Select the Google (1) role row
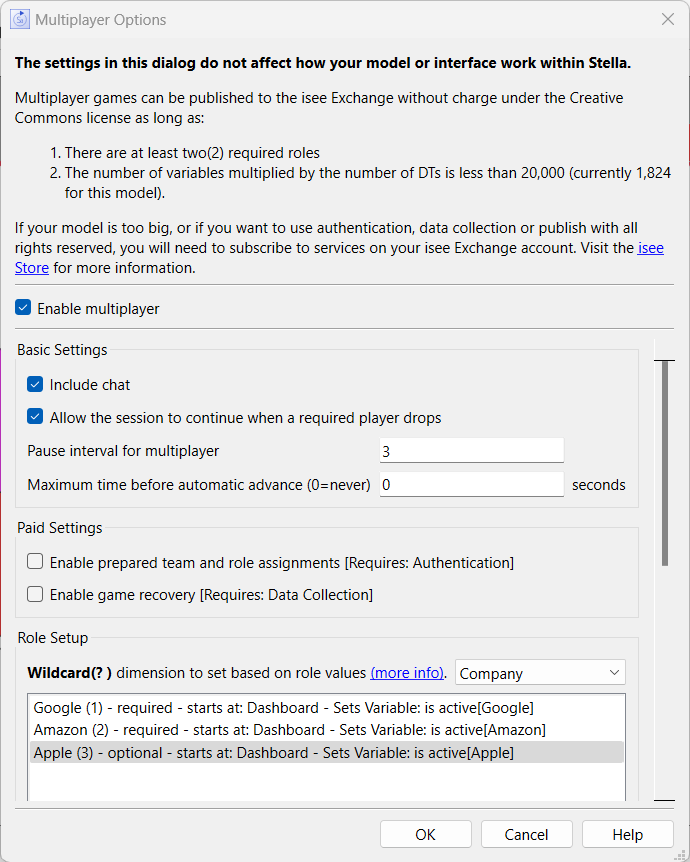Image resolution: width=690 pixels, height=862 pixels. [x=327, y=708]
